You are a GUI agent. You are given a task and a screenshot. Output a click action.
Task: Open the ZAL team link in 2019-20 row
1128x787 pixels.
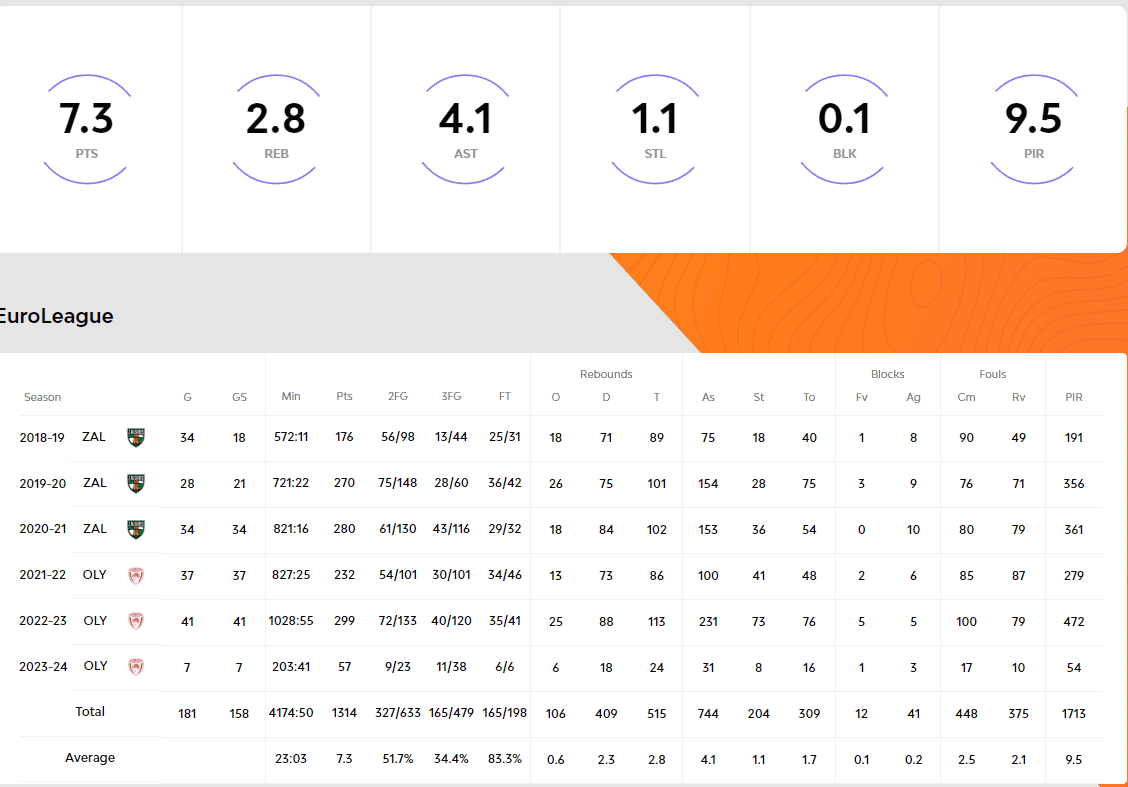[x=95, y=483]
